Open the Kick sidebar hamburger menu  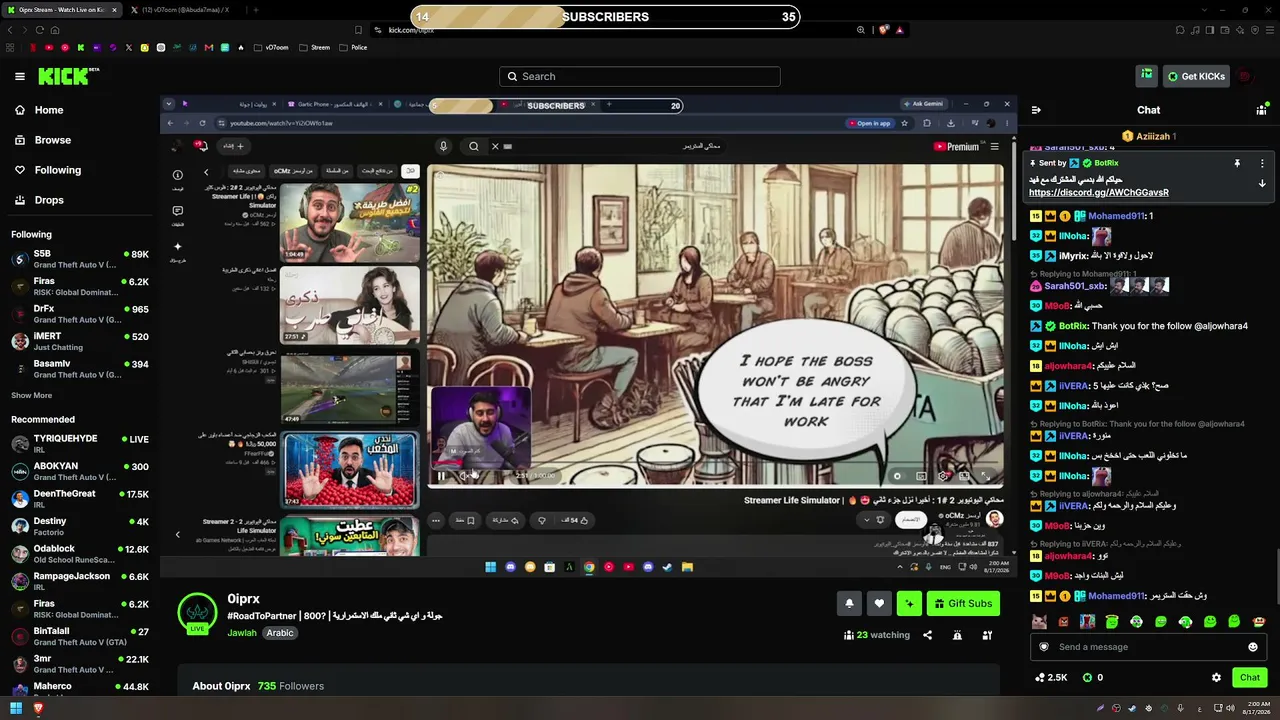point(20,76)
